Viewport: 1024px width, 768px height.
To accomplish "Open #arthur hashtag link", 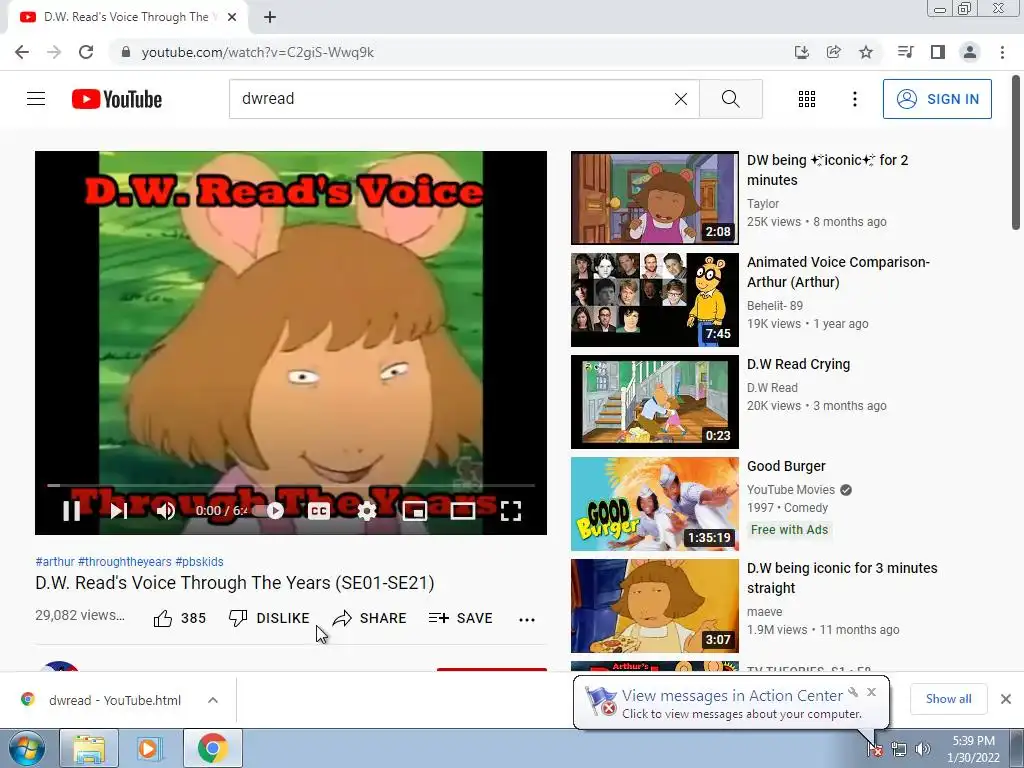I will pos(55,562).
